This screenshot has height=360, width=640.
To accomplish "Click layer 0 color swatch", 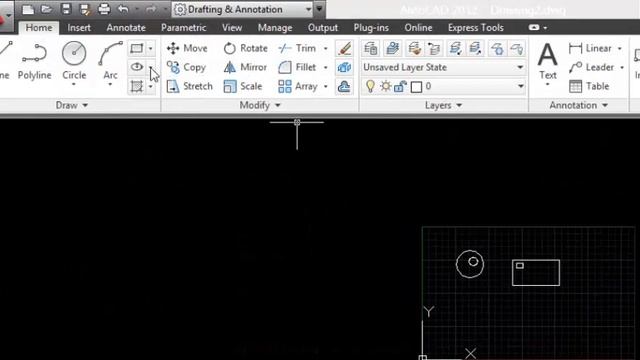I will click(x=416, y=87).
